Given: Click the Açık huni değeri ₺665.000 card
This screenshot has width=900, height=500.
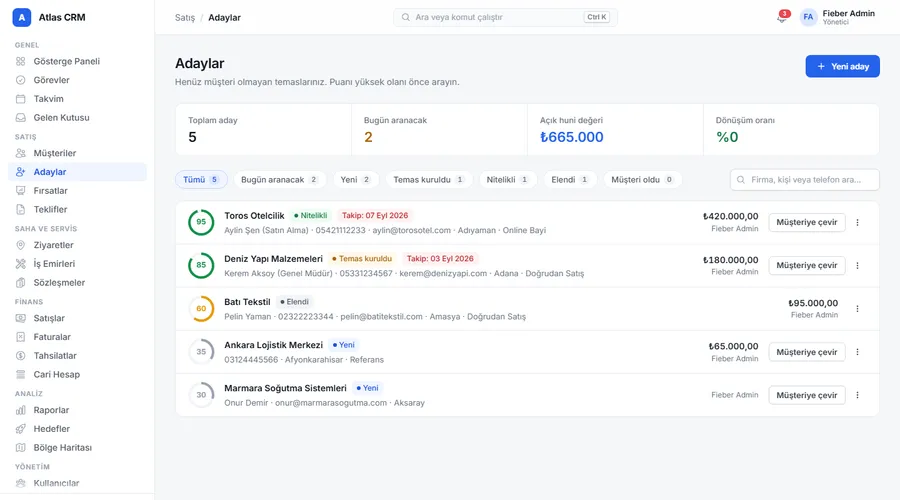Looking at the screenshot, I should point(615,130).
